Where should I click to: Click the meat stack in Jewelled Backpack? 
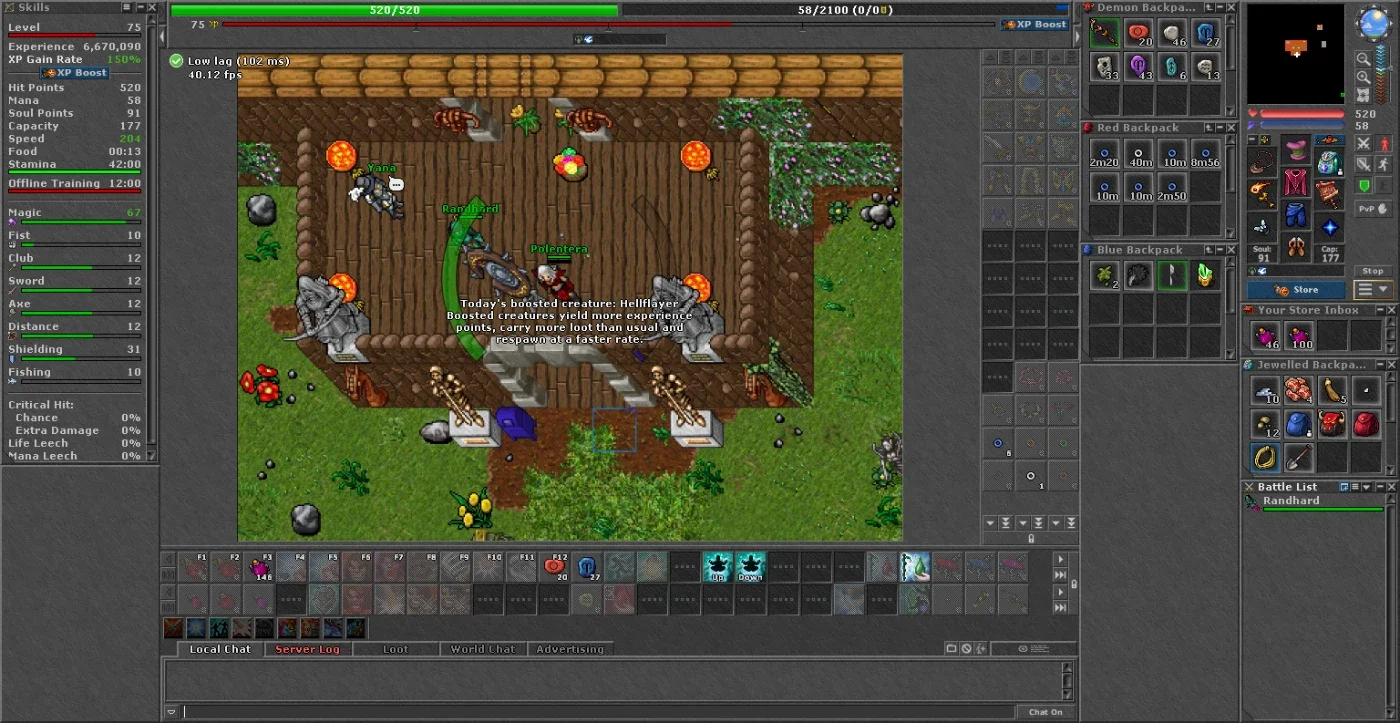pos(1298,390)
